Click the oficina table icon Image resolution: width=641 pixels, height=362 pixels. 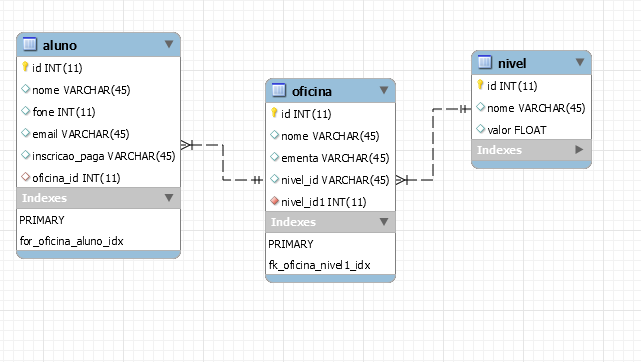pos(279,90)
